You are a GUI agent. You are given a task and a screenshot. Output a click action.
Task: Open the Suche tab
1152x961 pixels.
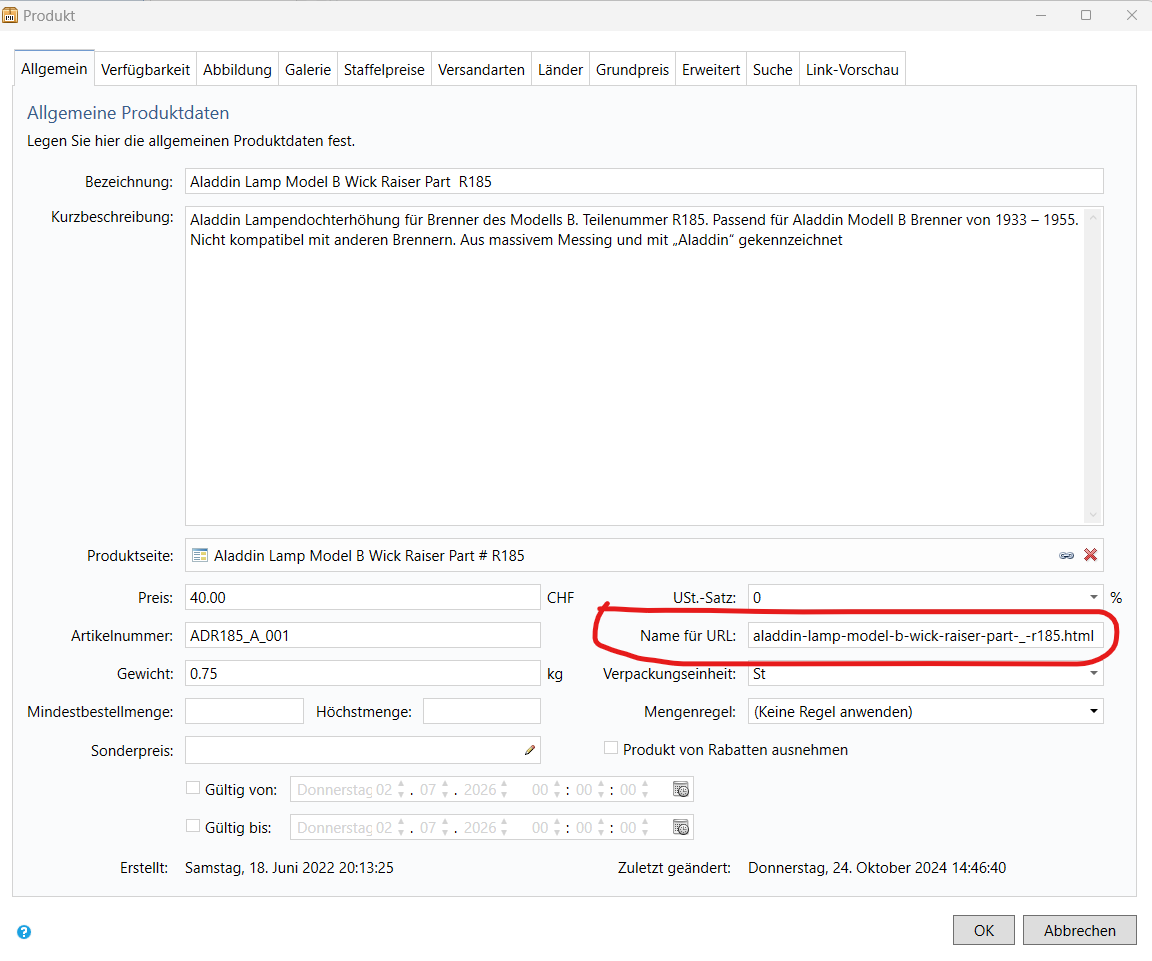(773, 70)
